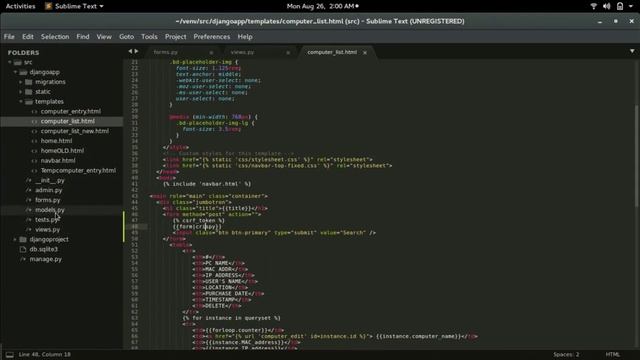Click the djangoproject folder icon

tap(23, 240)
